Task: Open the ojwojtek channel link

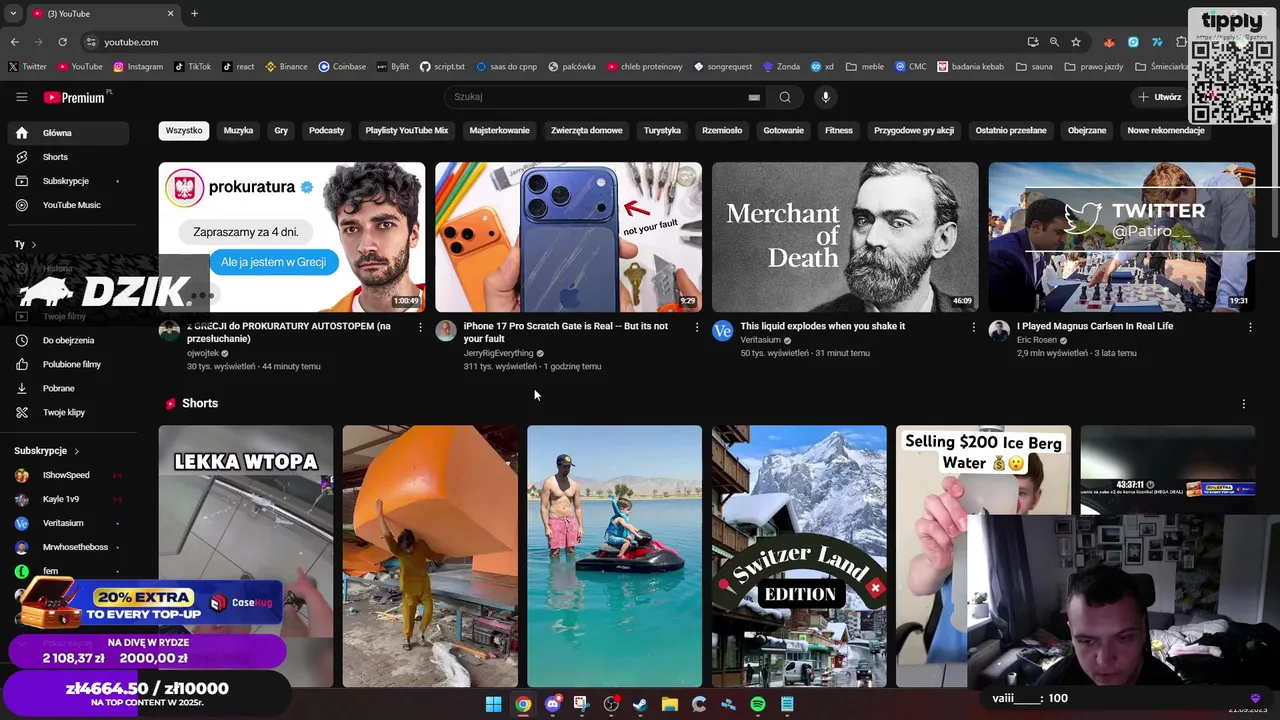Action: (x=202, y=353)
